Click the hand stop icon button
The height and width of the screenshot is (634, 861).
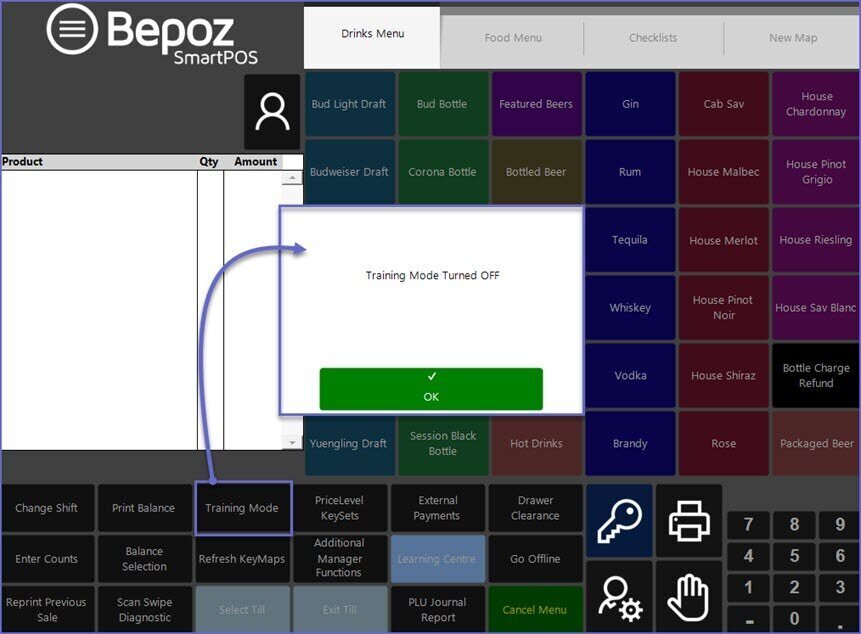click(688, 596)
